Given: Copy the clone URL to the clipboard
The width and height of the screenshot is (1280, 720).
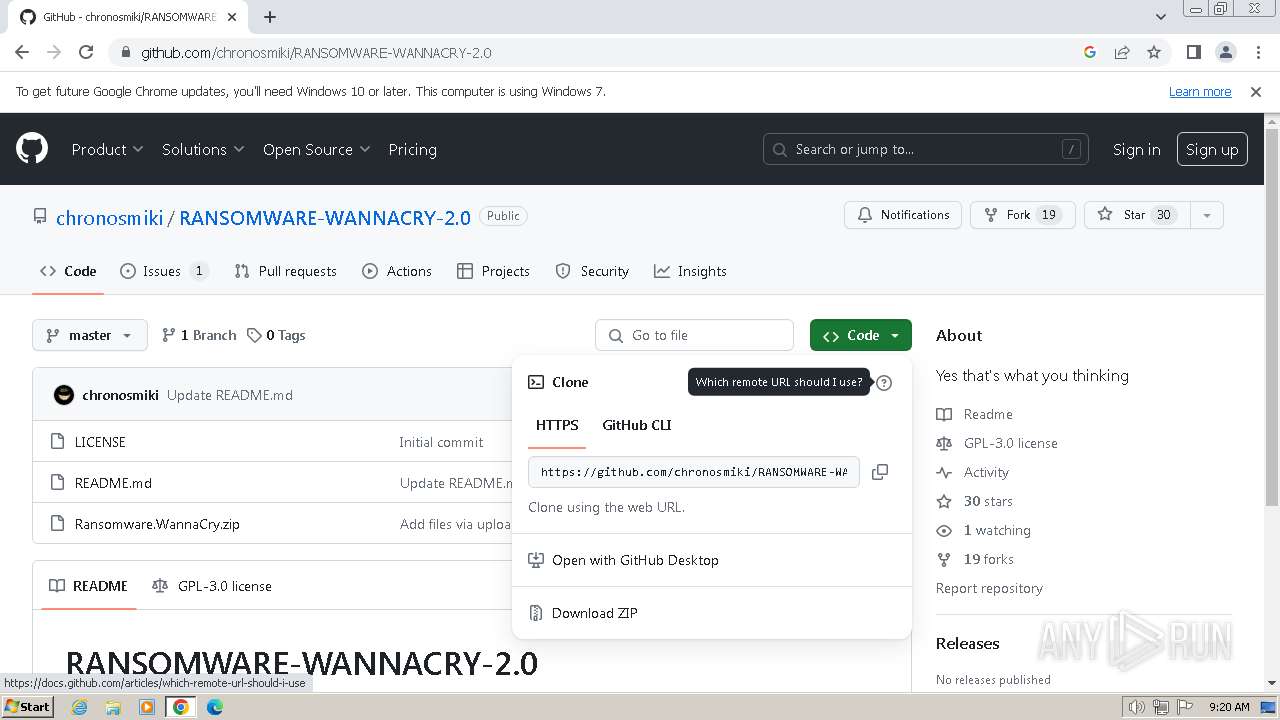Looking at the screenshot, I should coord(880,472).
